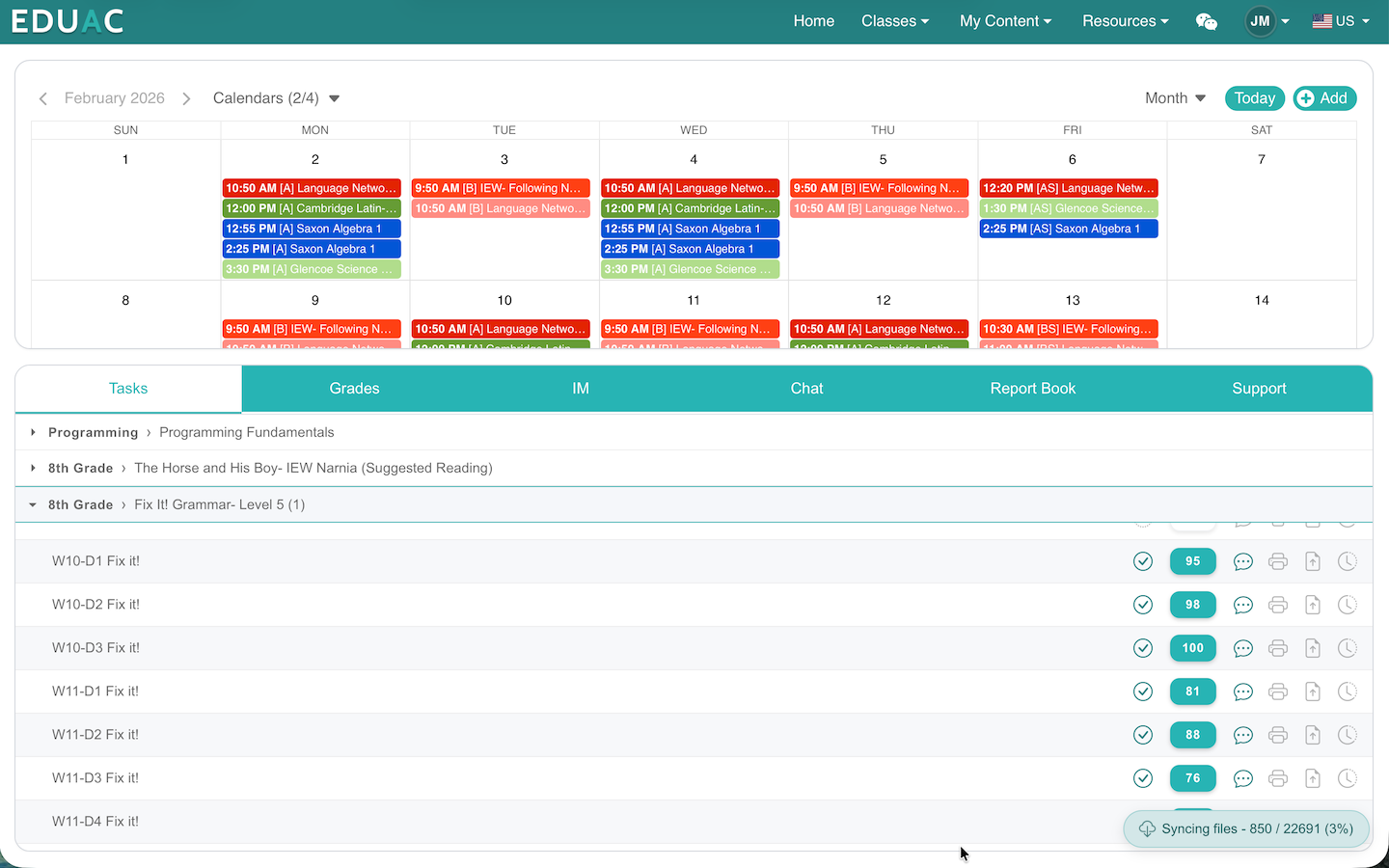1389x868 pixels.
Task: Upload file for W10-D2 Fix it!
Action: pyautogui.click(x=1313, y=605)
